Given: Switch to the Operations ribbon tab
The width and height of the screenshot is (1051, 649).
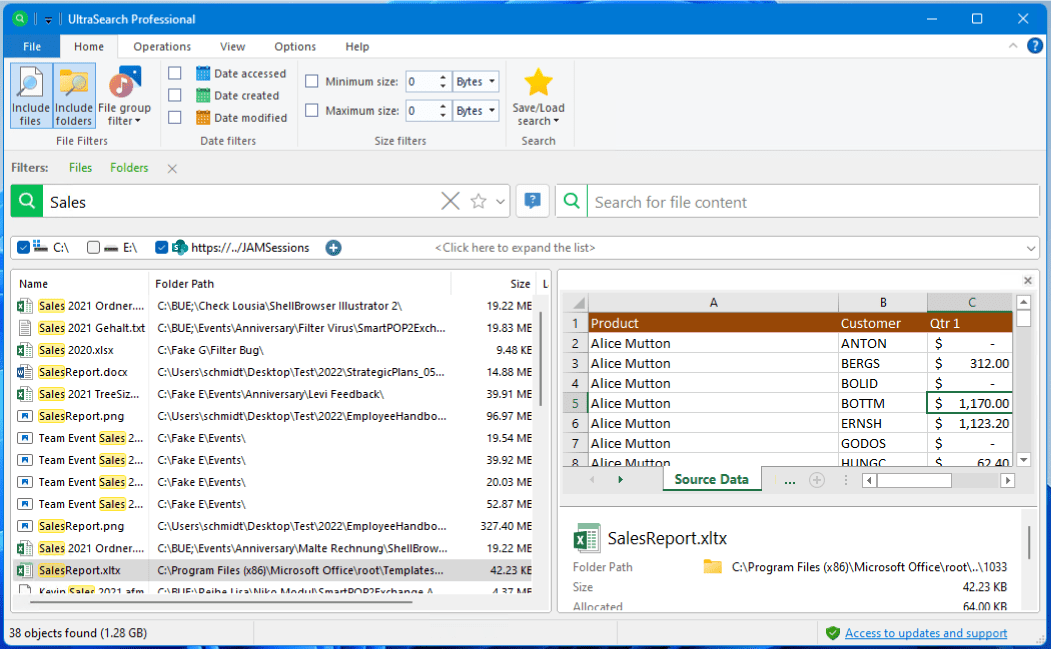Looking at the screenshot, I should [162, 46].
